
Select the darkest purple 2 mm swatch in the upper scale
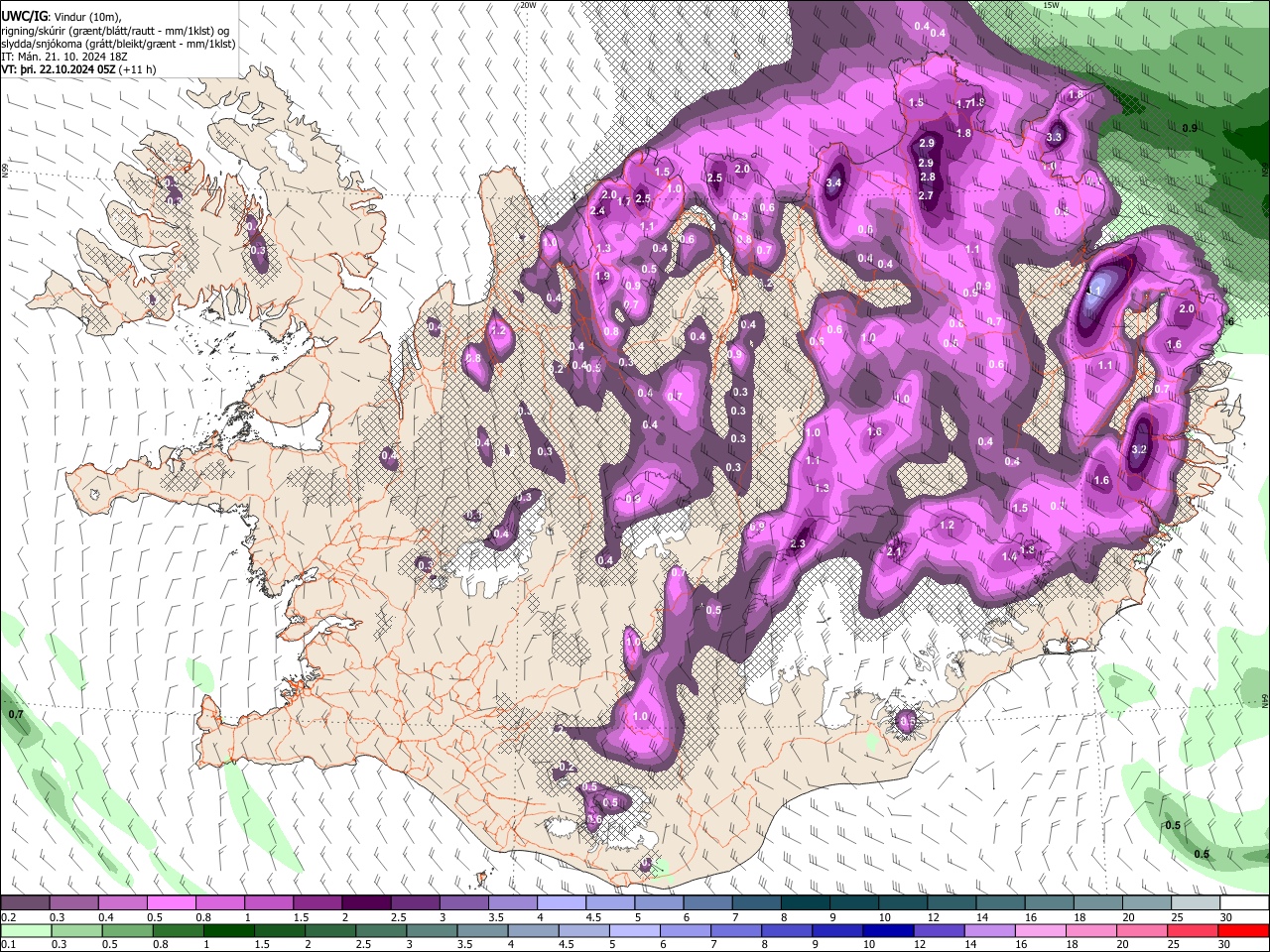coord(365,903)
